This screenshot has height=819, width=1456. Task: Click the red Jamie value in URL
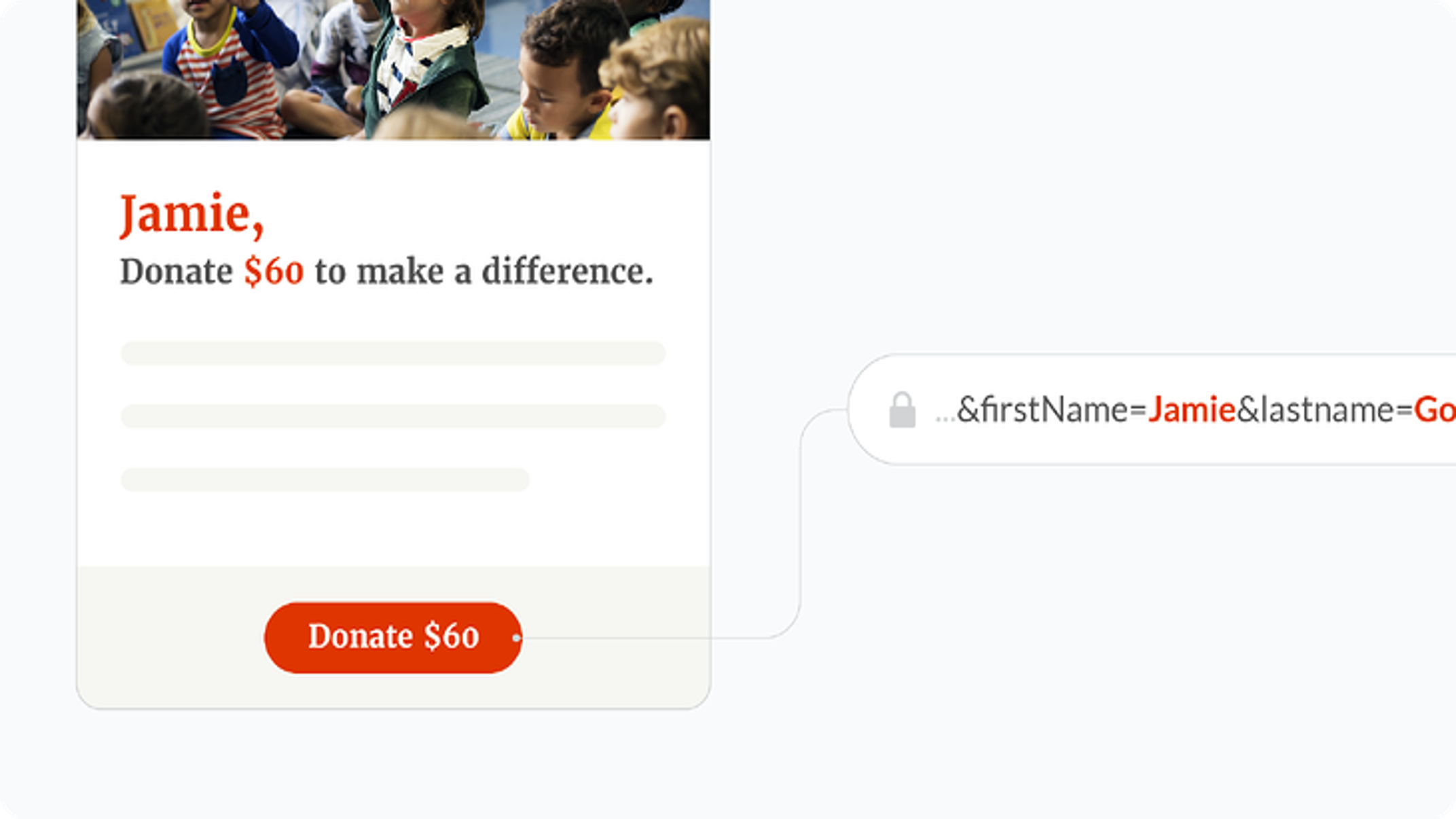point(1192,409)
